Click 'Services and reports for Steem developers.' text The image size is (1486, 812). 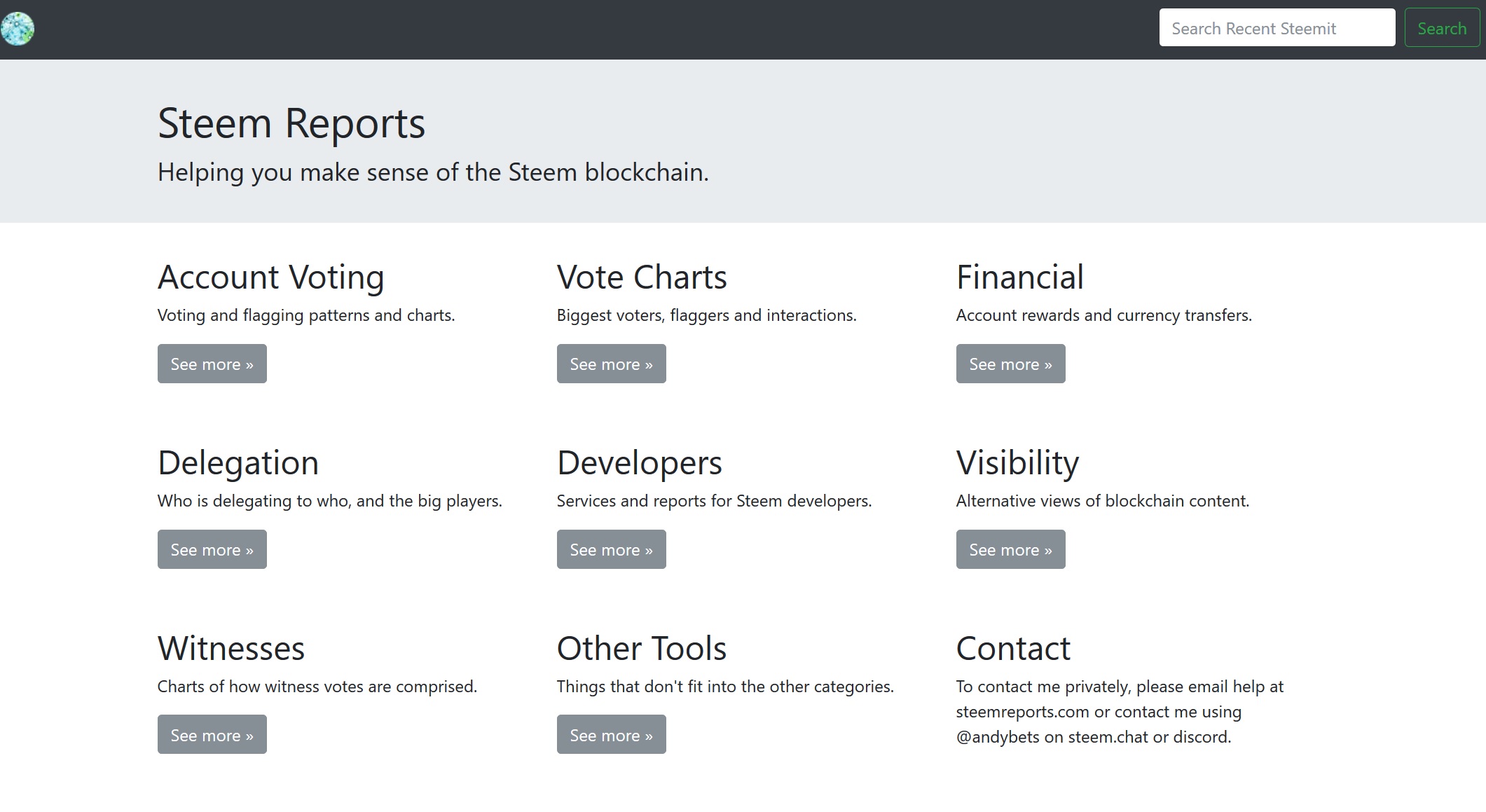click(715, 501)
